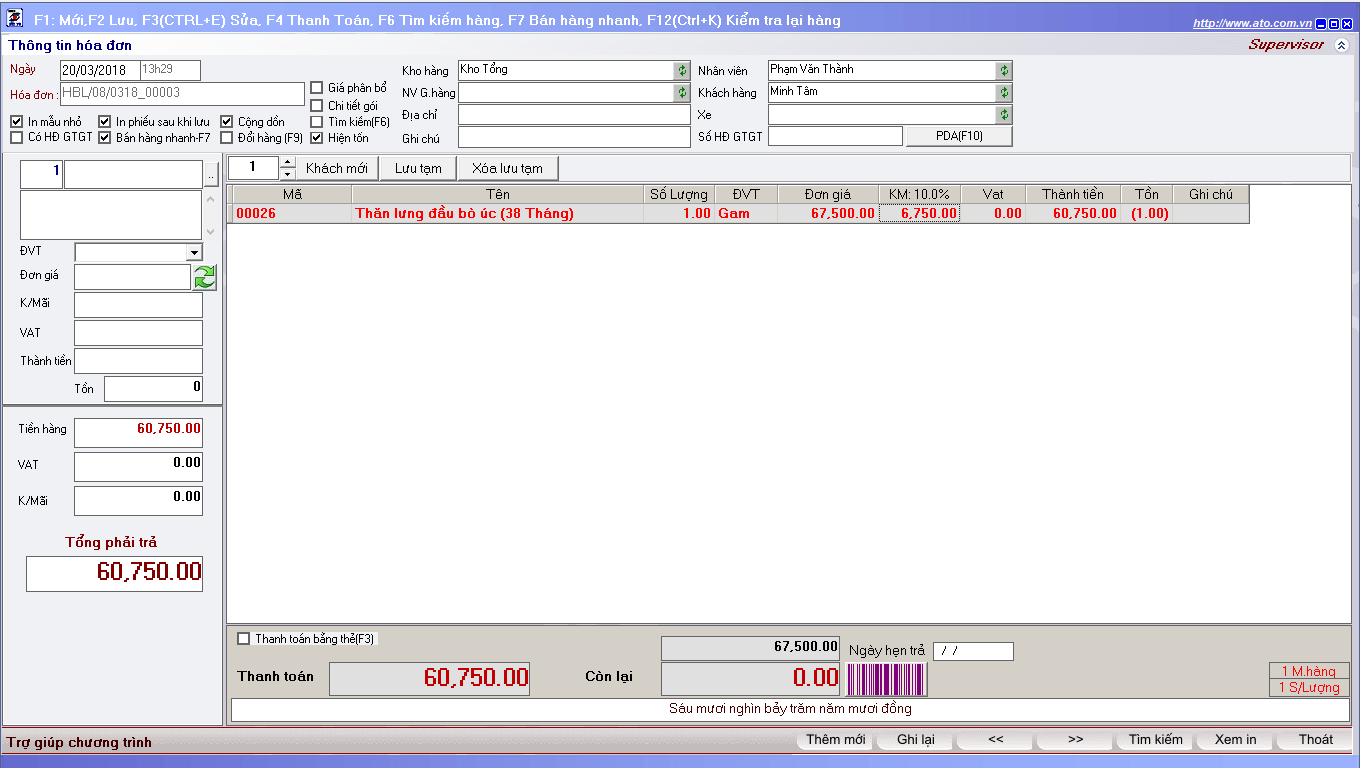Viewport: 1360px width, 768px height.
Task: Click the green lookup icon for NV G.hàng
Action: 682,92
